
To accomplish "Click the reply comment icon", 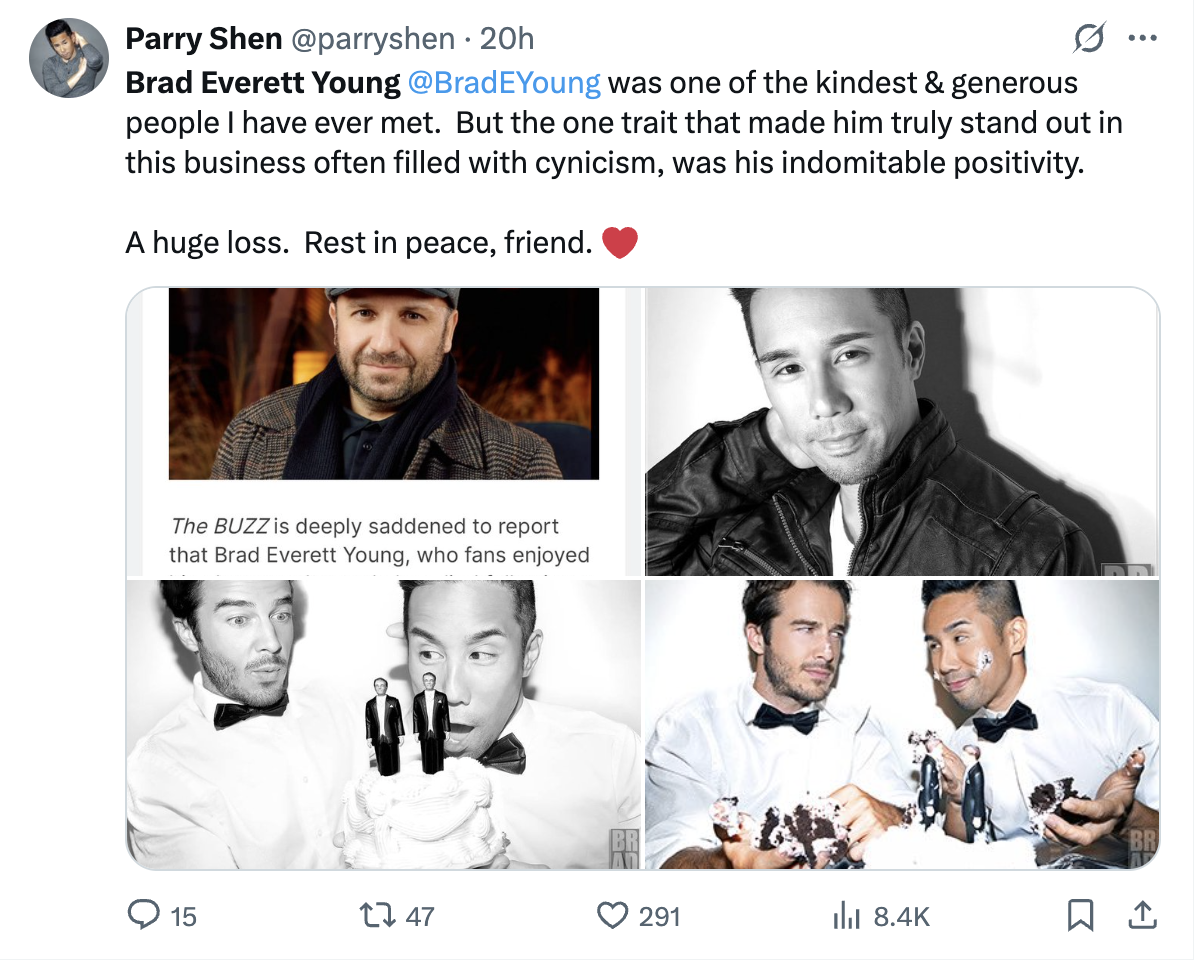I will pos(146,914).
